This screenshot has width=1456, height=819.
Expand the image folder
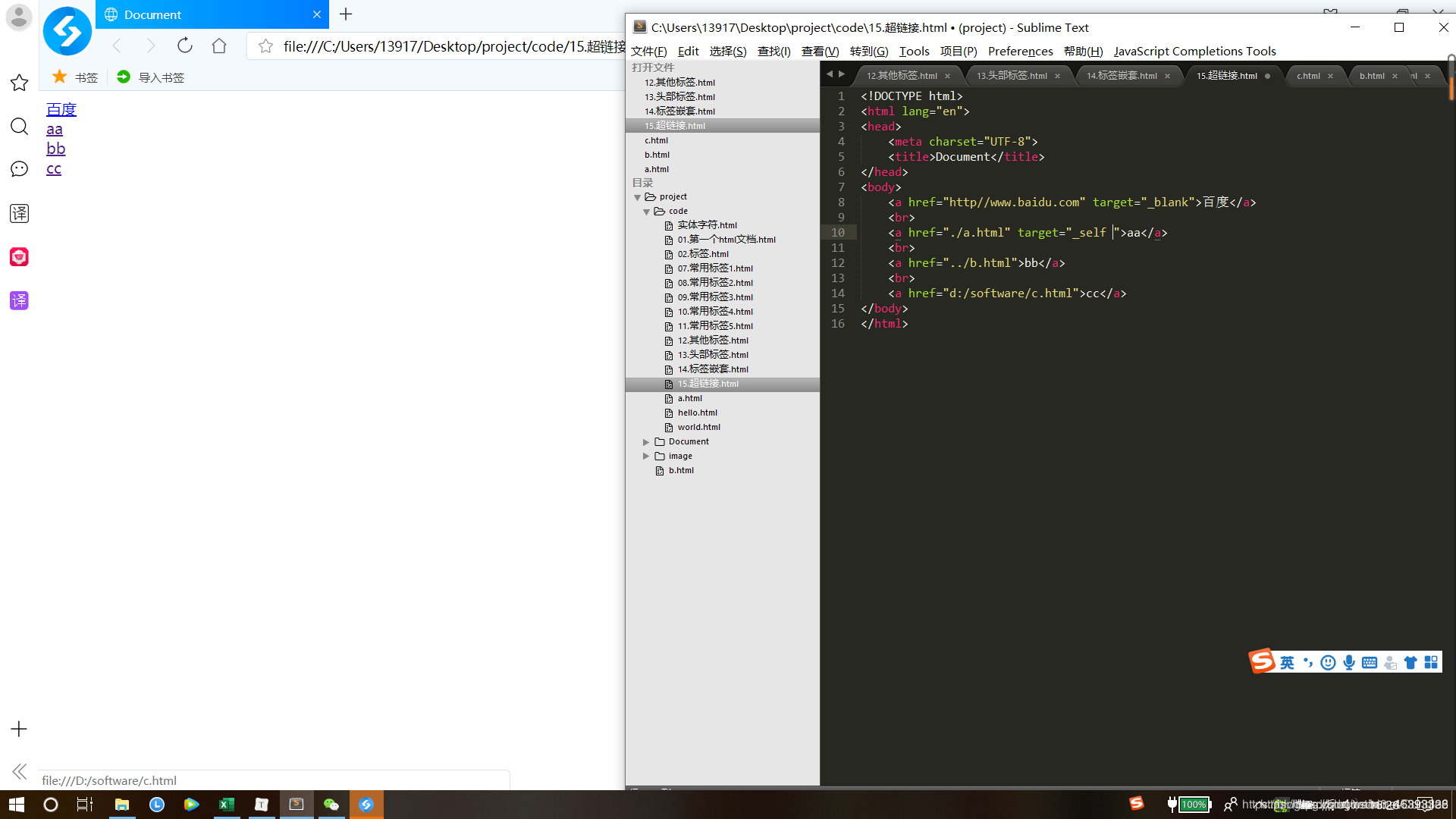point(646,457)
